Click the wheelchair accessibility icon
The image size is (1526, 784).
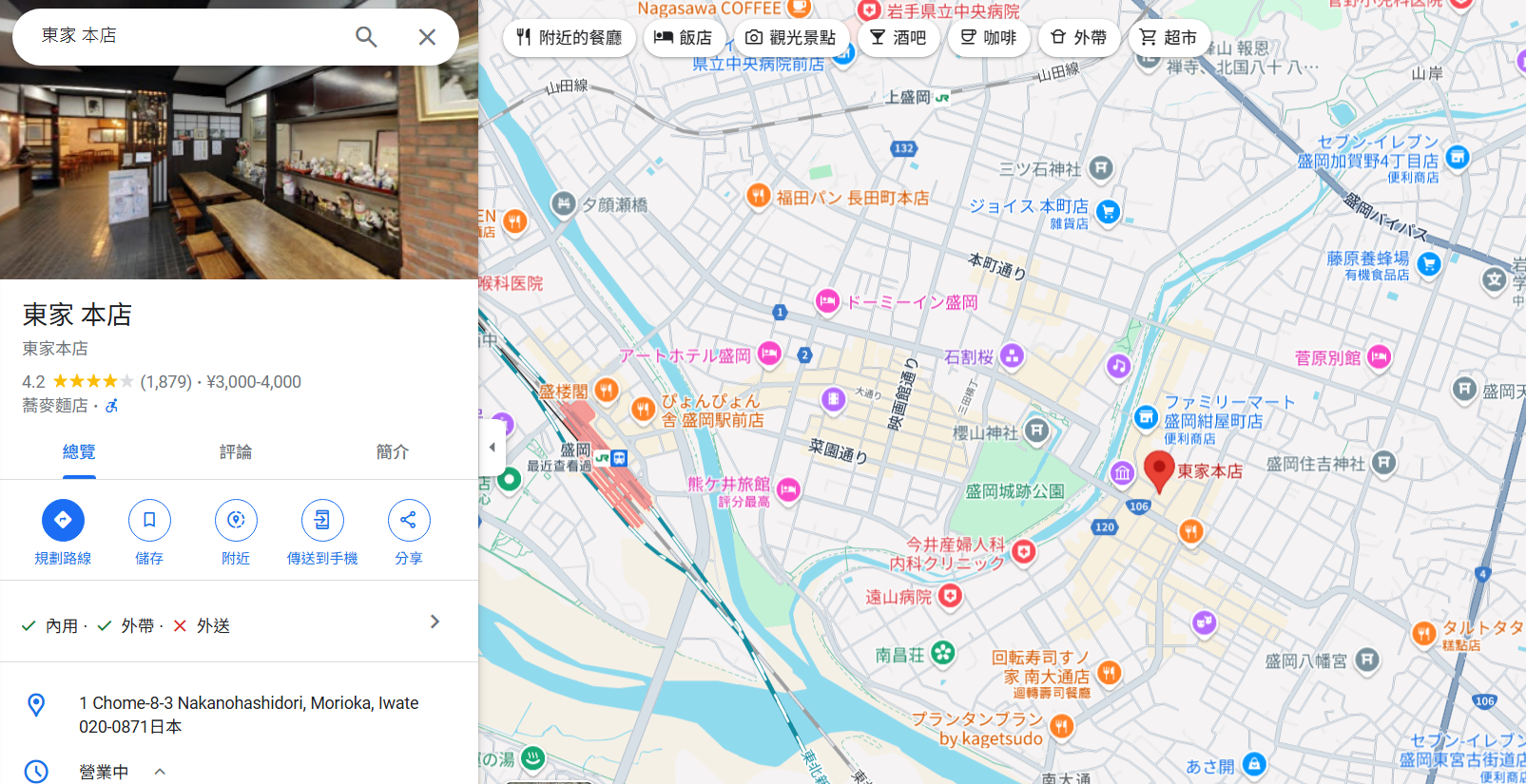click(111, 406)
